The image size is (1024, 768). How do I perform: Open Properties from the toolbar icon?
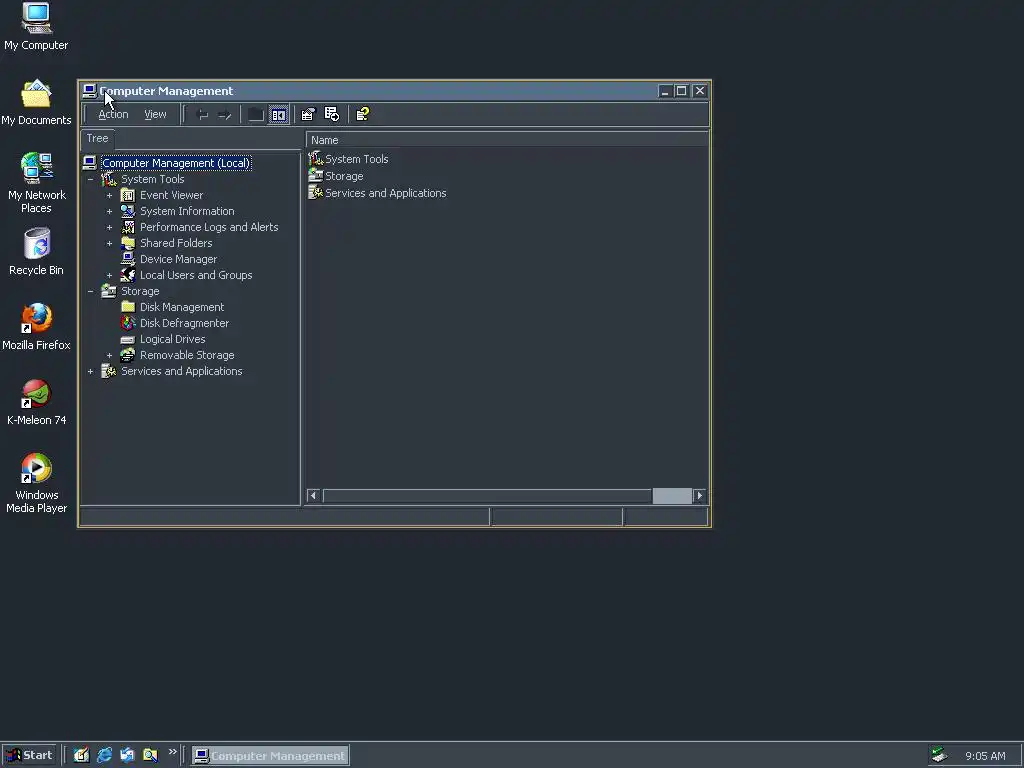pyautogui.click(x=308, y=115)
